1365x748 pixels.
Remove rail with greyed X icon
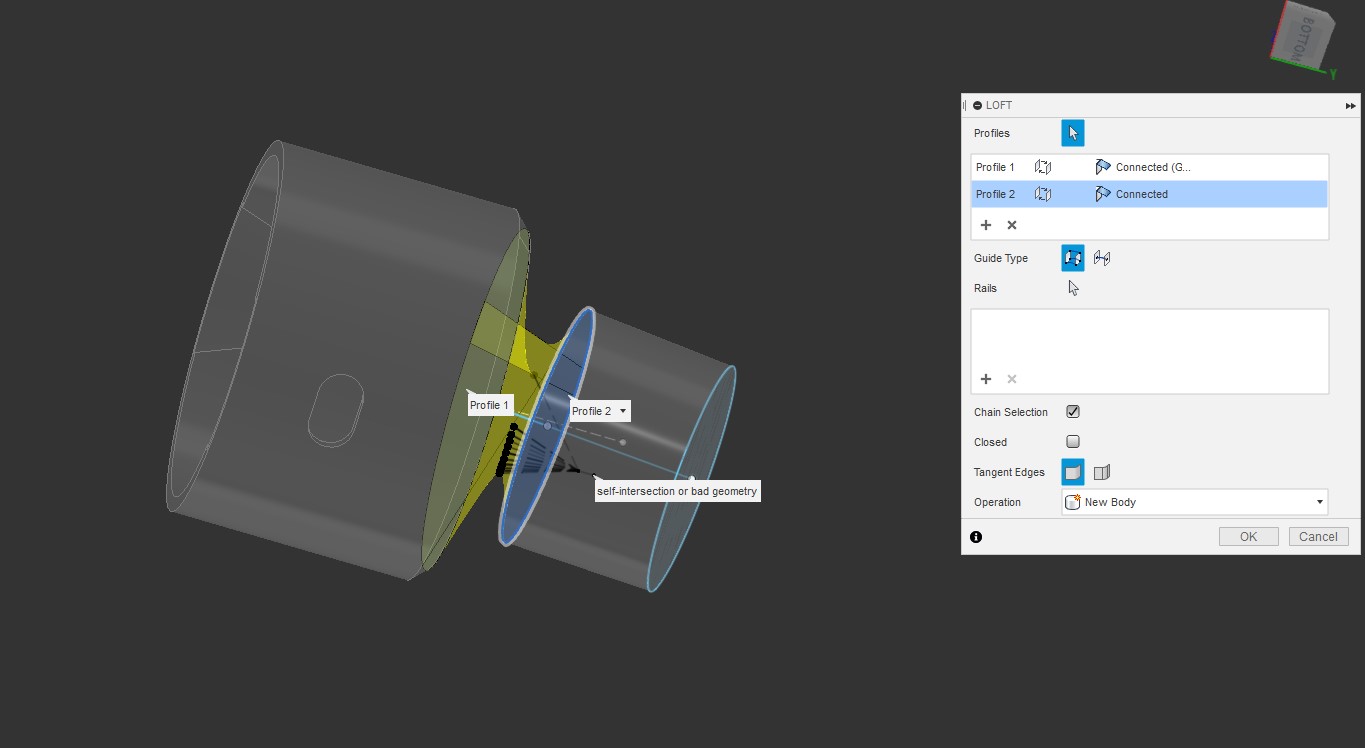click(1012, 379)
